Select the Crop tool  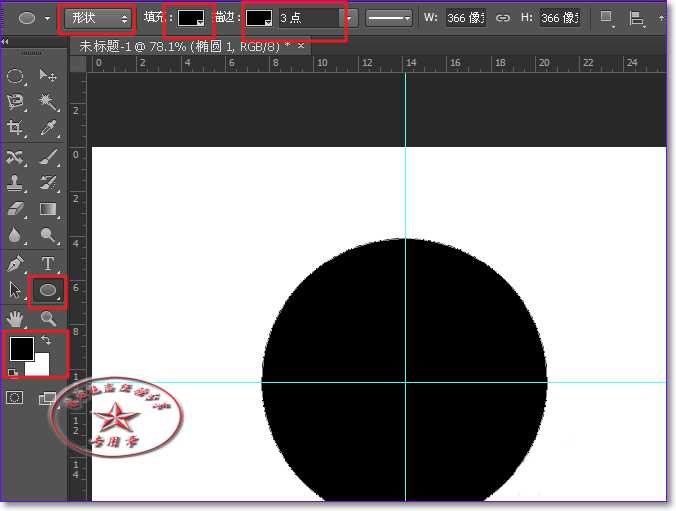16,128
